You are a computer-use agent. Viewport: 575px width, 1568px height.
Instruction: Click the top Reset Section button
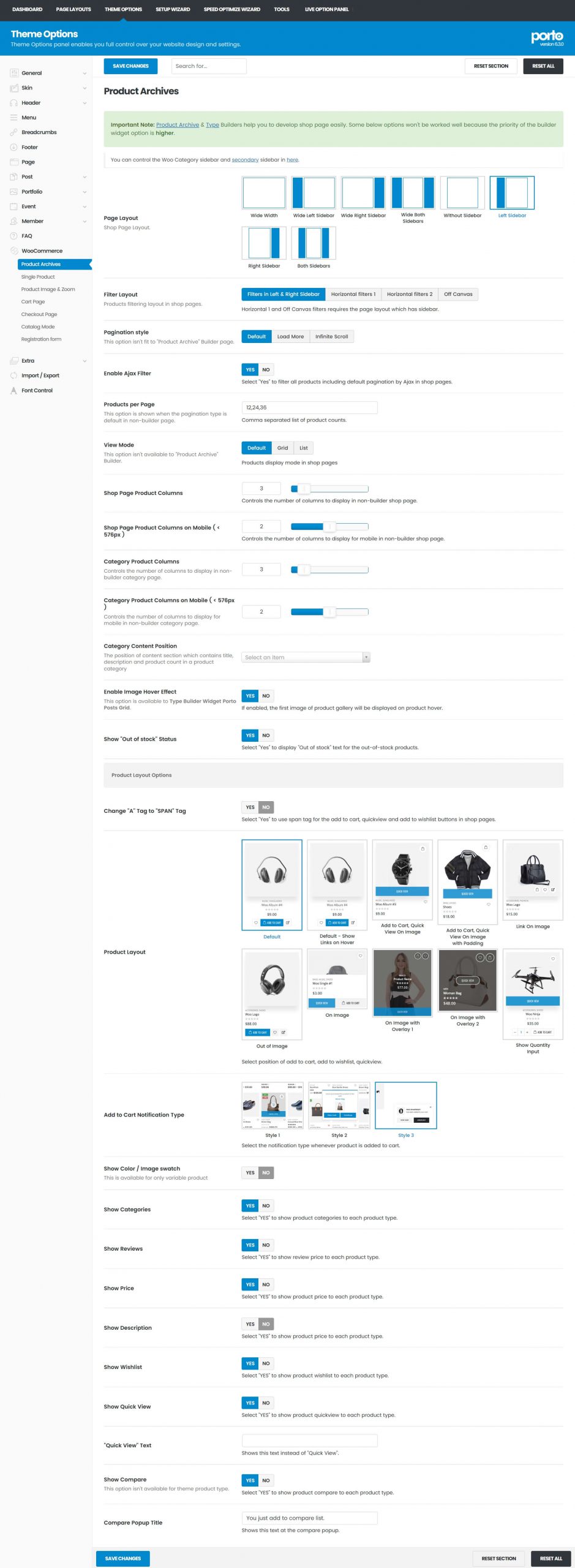(490, 66)
